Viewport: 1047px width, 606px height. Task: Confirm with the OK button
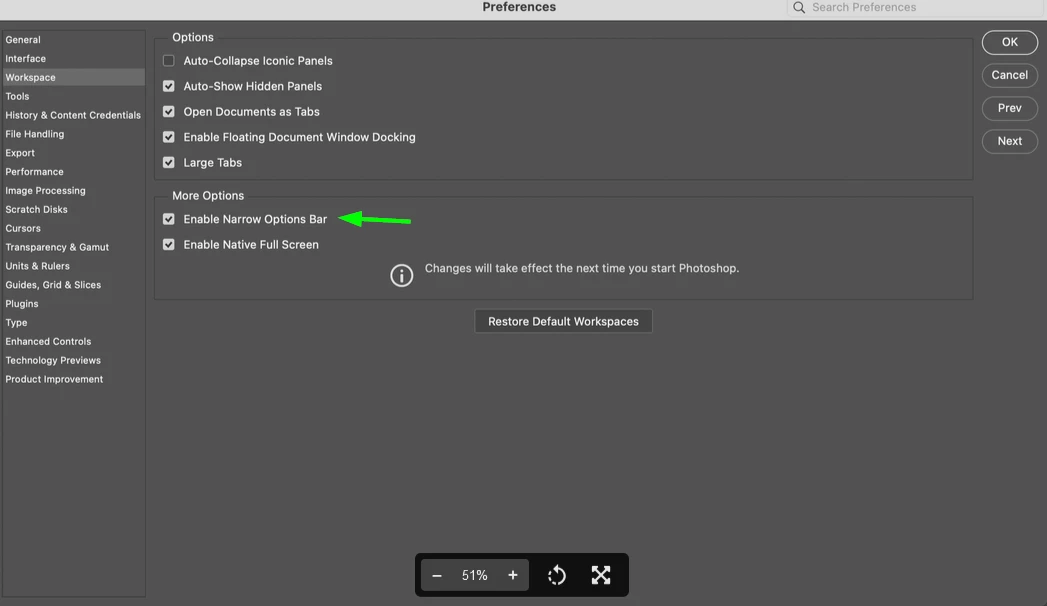point(1010,42)
